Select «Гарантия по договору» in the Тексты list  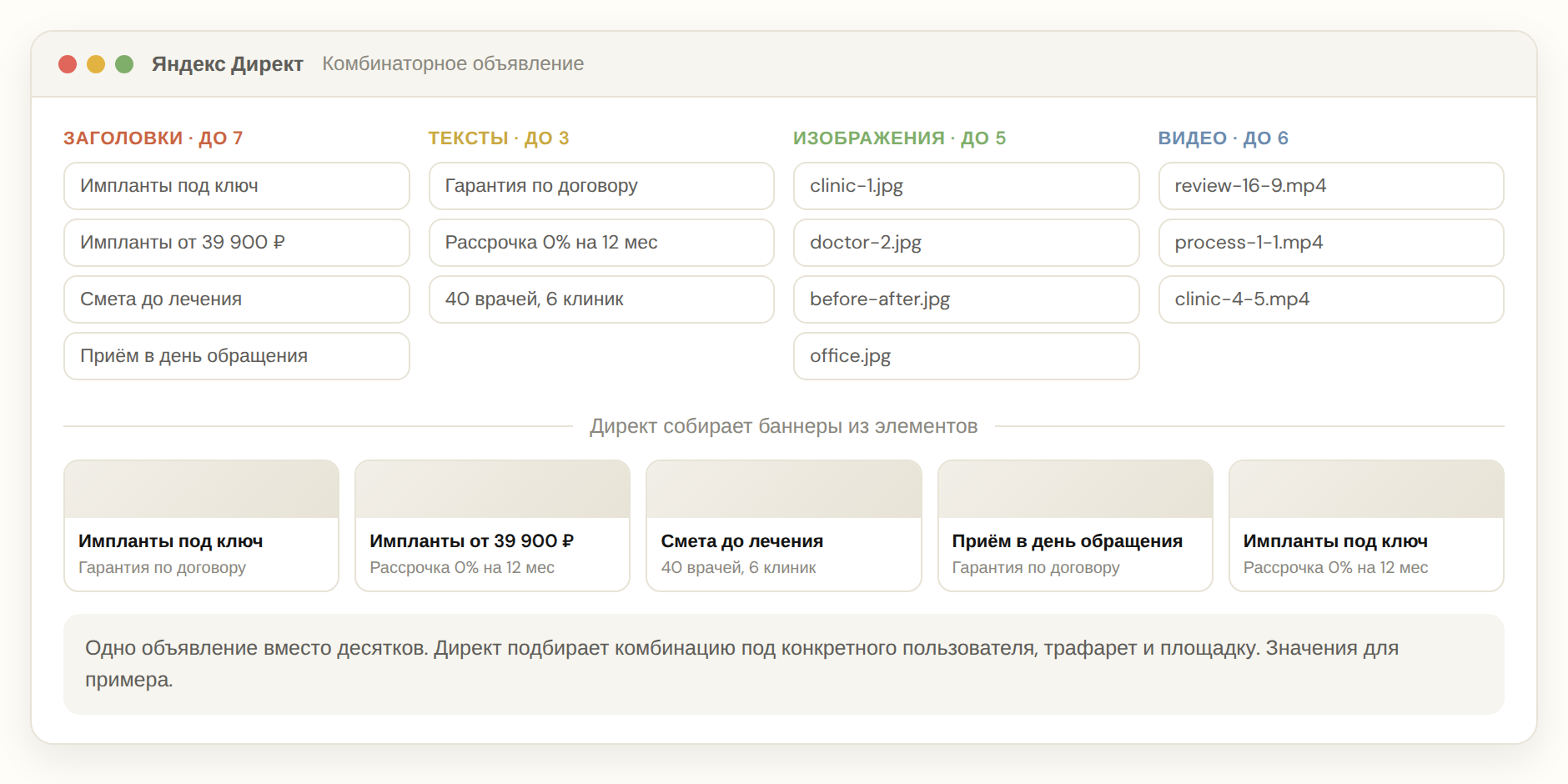601,186
